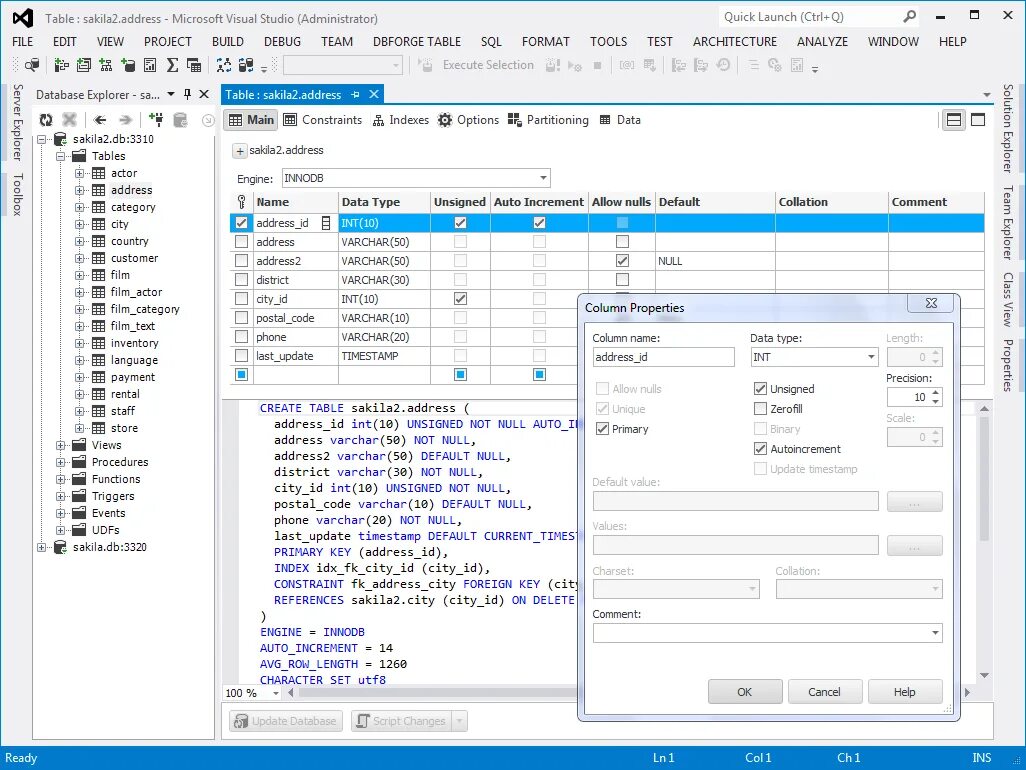Toggle Unsigned for city_id column
1026x770 pixels.
click(x=460, y=299)
